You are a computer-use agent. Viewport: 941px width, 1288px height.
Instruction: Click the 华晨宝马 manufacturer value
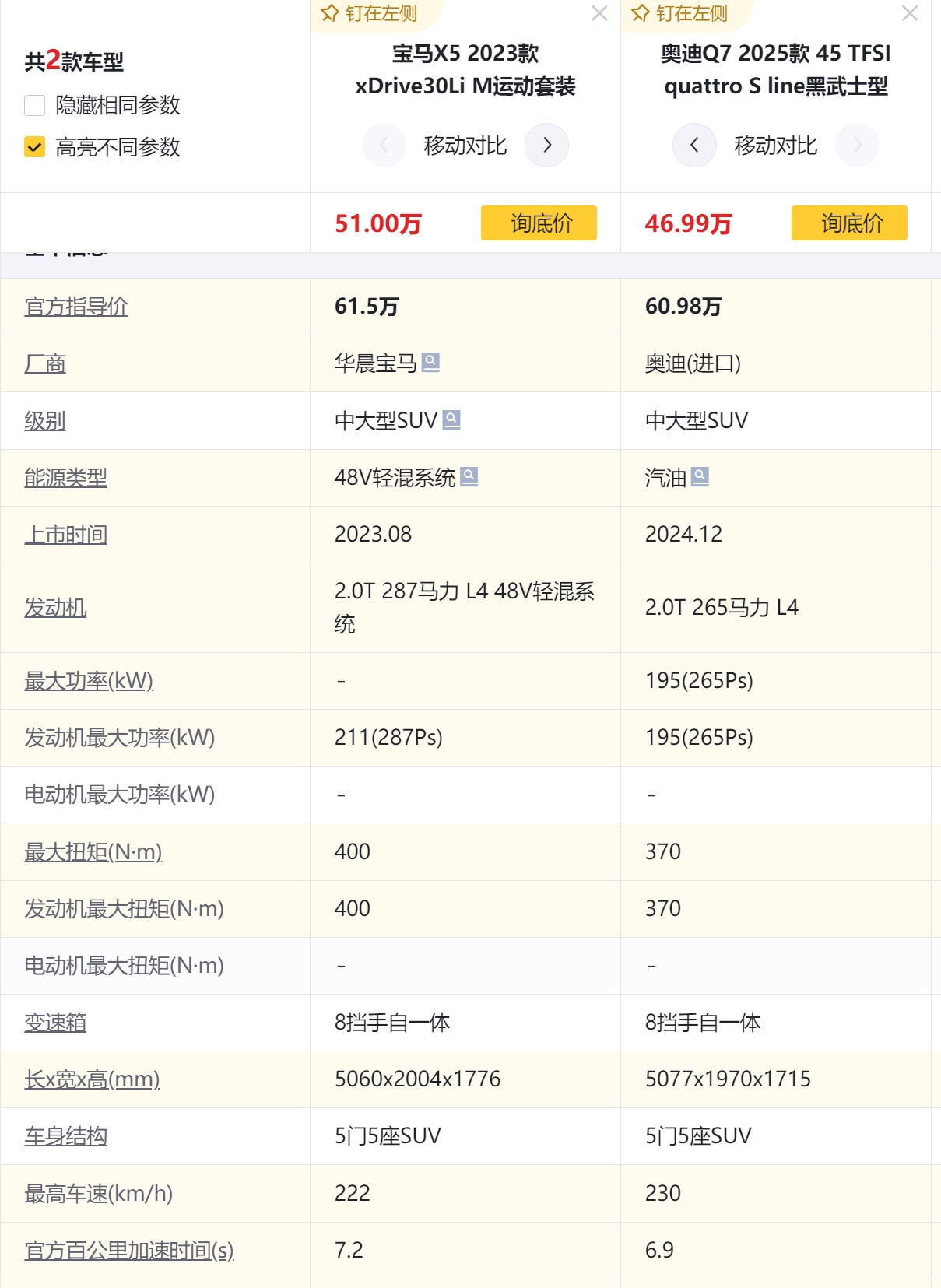pyautogui.click(x=376, y=363)
